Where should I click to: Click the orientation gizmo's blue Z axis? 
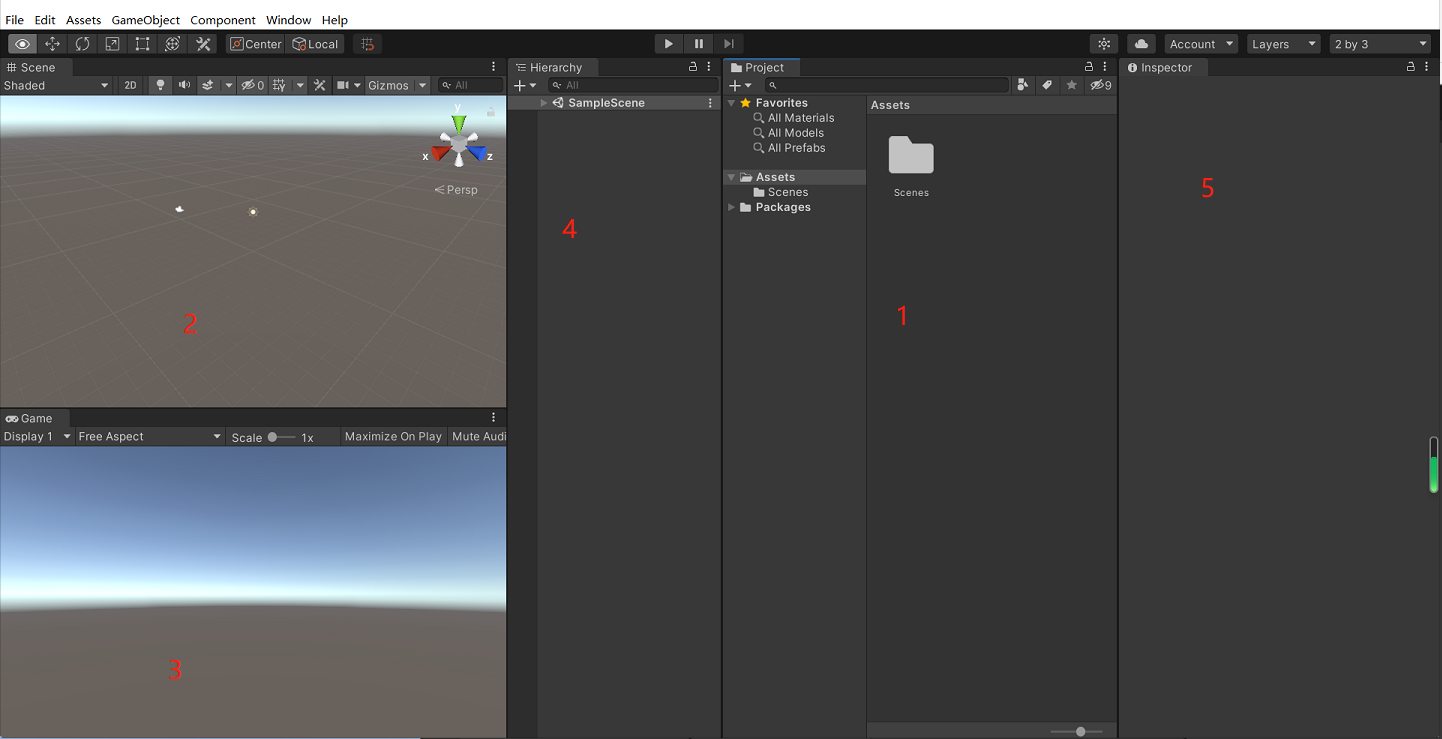(x=477, y=153)
